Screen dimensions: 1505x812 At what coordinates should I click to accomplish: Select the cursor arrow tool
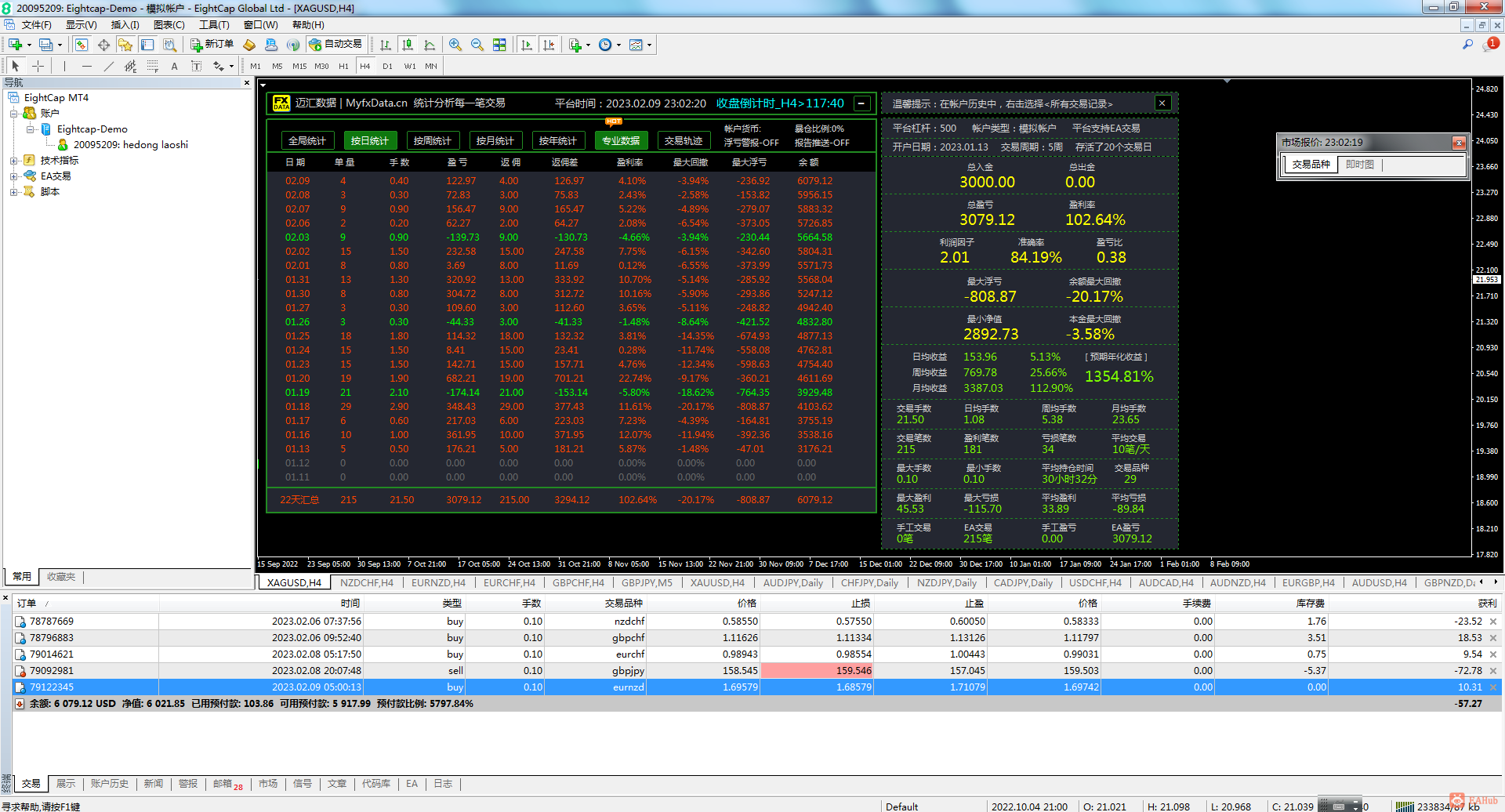coord(16,66)
